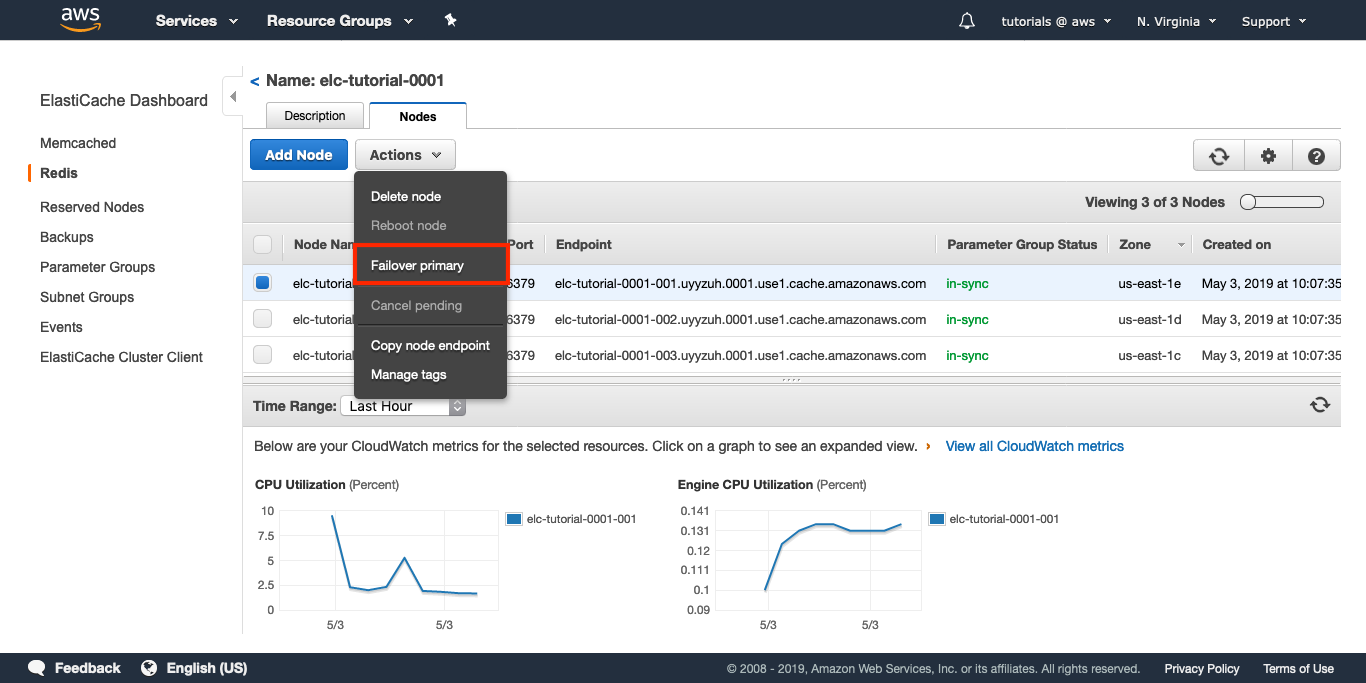Refresh the CloudWatch metrics graphs icon
1366x683 pixels.
click(1320, 405)
